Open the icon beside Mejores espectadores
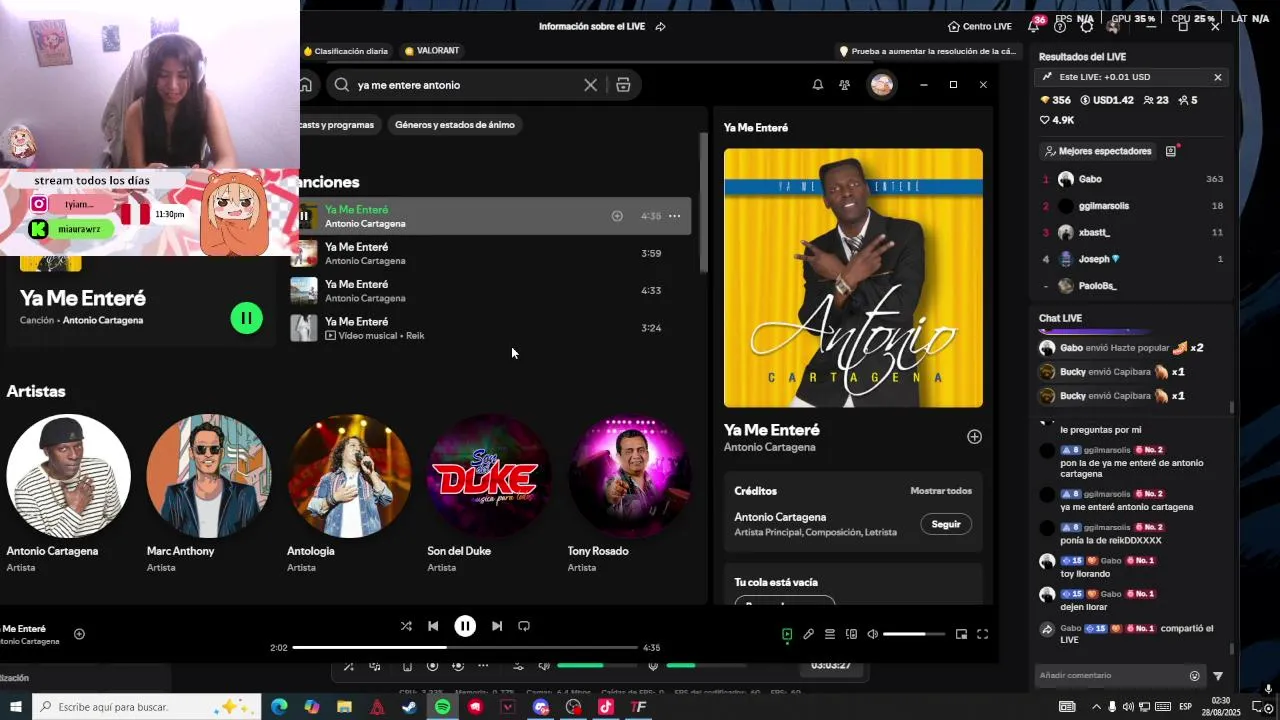 pos(1171,151)
